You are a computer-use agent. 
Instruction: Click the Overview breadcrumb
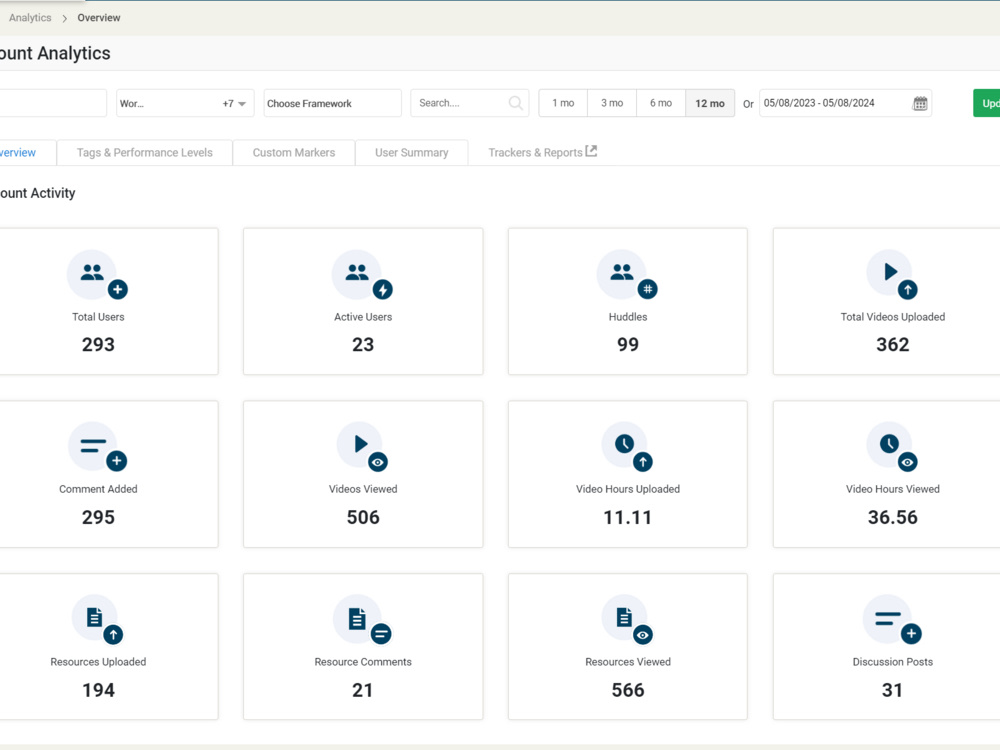coord(99,18)
